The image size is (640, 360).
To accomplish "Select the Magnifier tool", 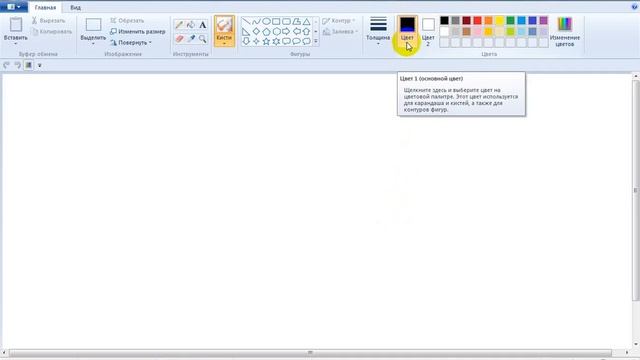I will pos(202,39).
